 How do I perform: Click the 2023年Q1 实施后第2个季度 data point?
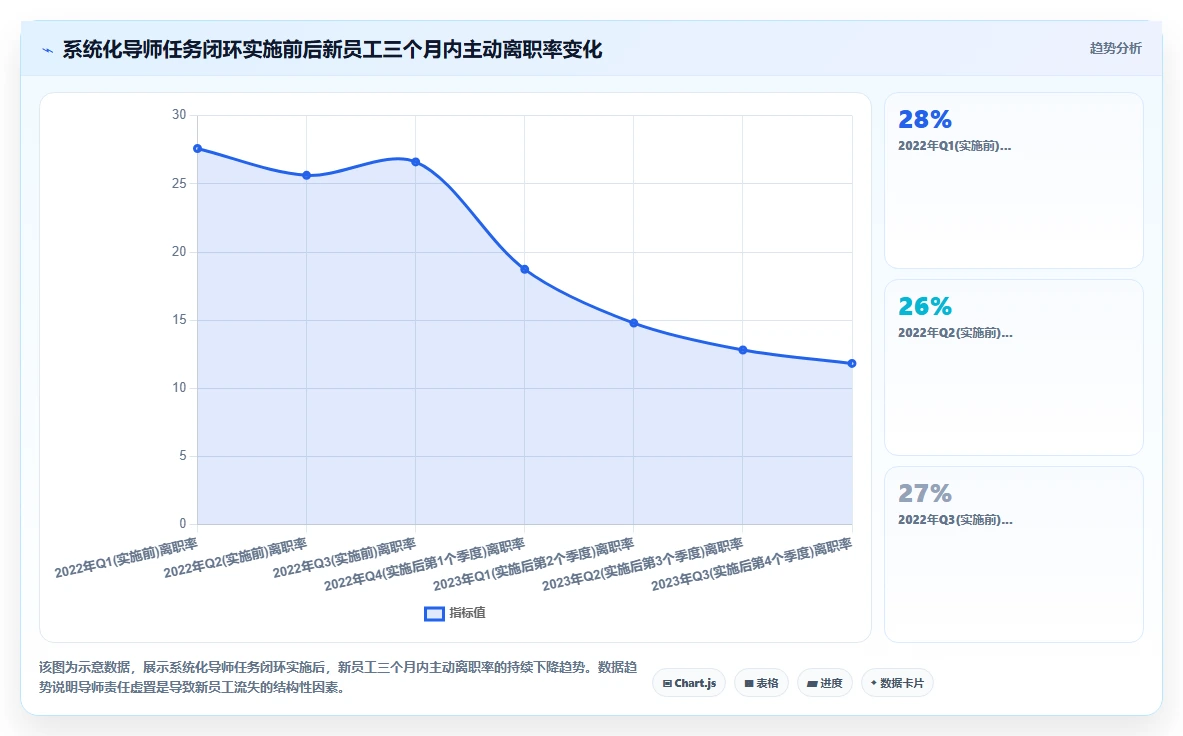[634, 323]
